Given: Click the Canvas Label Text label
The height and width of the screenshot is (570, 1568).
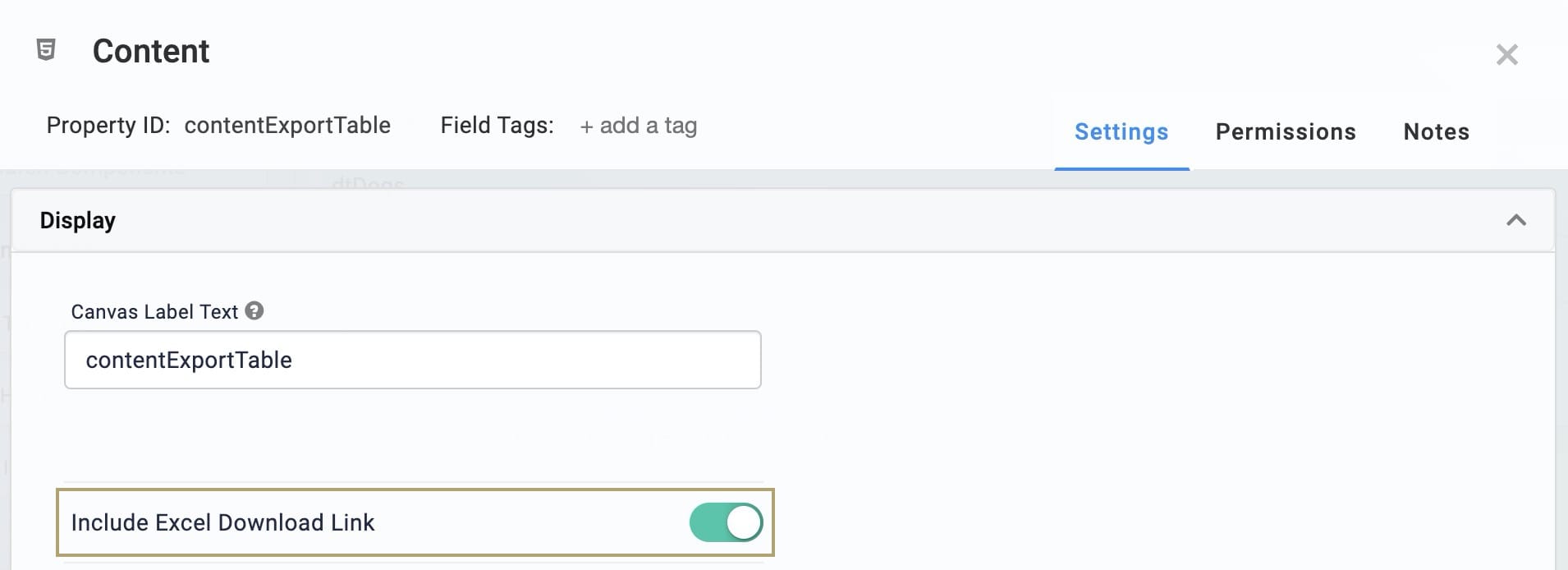Looking at the screenshot, I should click(x=154, y=311).
